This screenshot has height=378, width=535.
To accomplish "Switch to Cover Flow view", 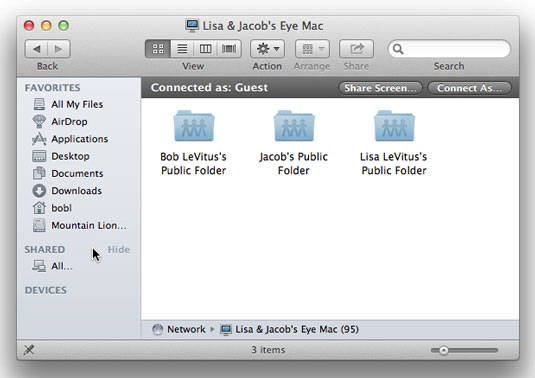I will coord(229,49).
